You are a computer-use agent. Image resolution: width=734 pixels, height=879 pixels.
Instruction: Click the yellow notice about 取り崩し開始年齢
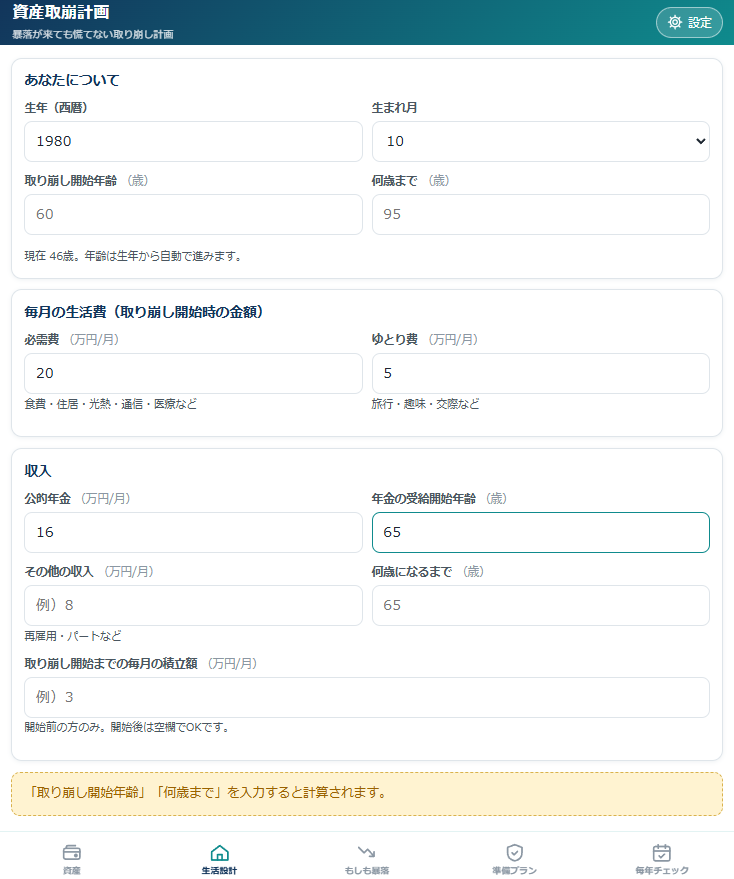point(367,794)
